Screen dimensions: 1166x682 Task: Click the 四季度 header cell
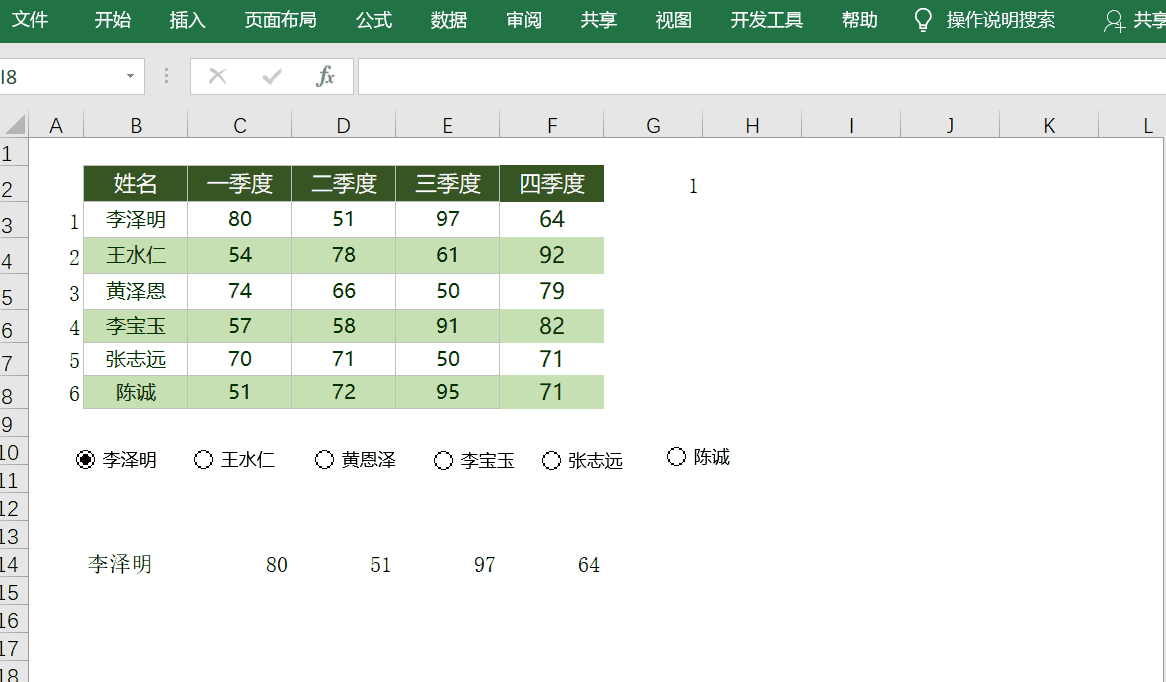[x=552, y=184]
